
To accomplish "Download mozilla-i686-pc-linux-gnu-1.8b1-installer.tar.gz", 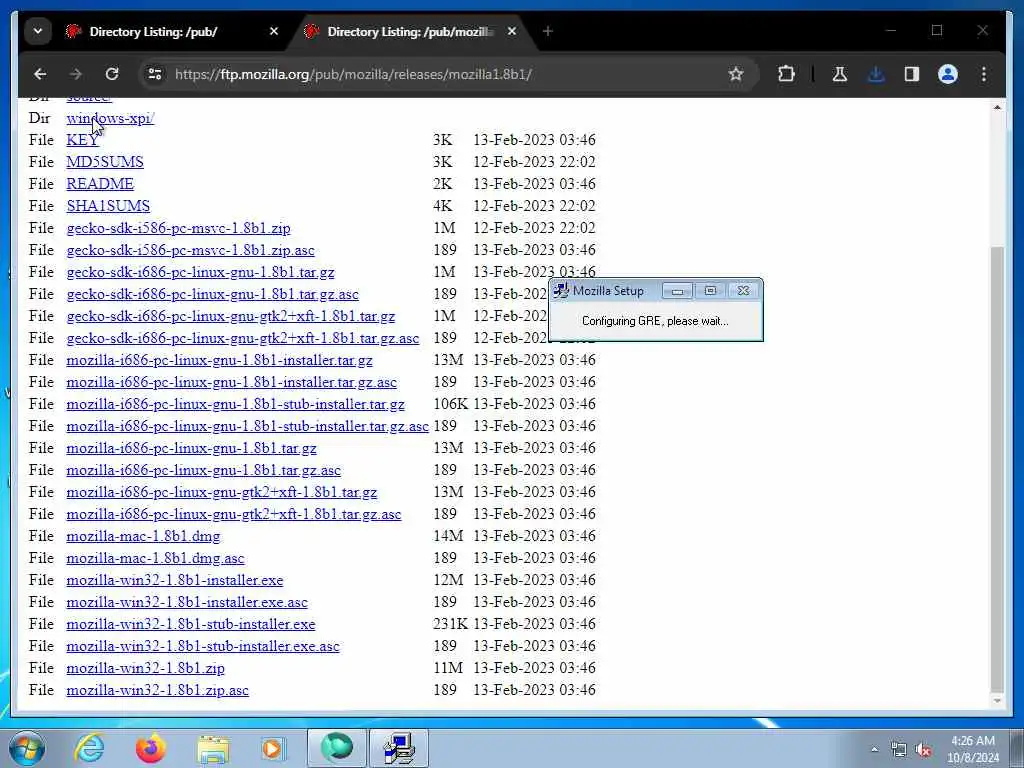I will pyautogui.click(x=219, y=360).
